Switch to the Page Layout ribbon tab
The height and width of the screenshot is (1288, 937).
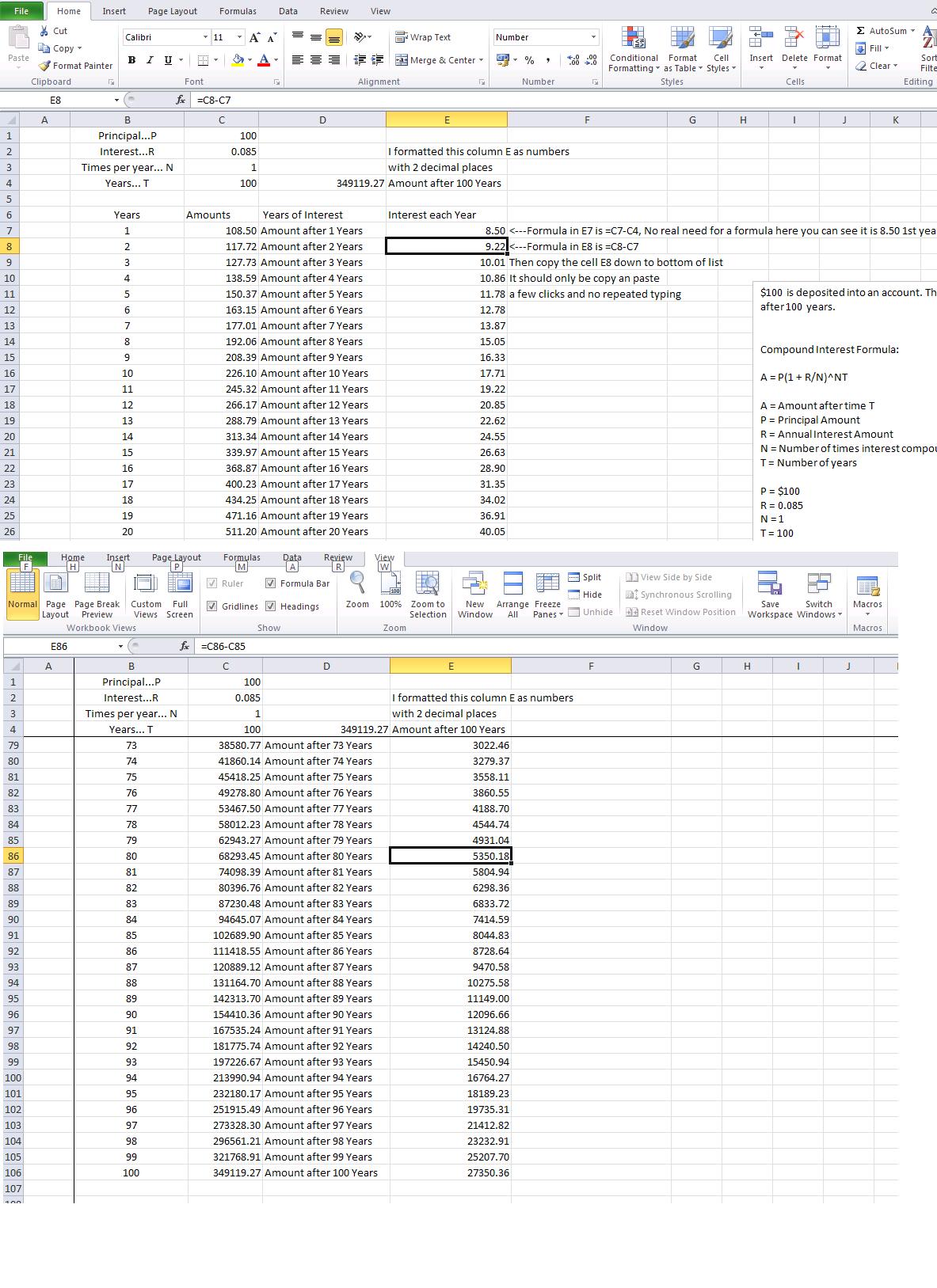pos(173,11)
